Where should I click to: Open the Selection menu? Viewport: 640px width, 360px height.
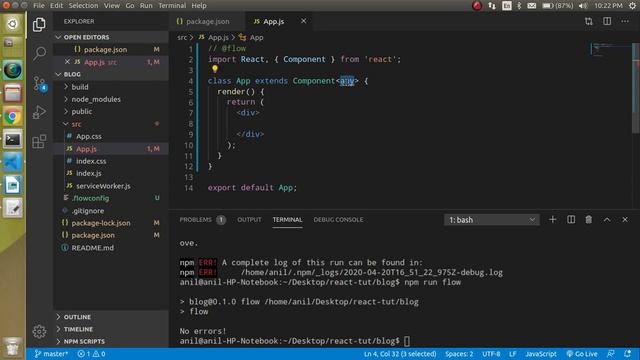(x=83, y=6)
